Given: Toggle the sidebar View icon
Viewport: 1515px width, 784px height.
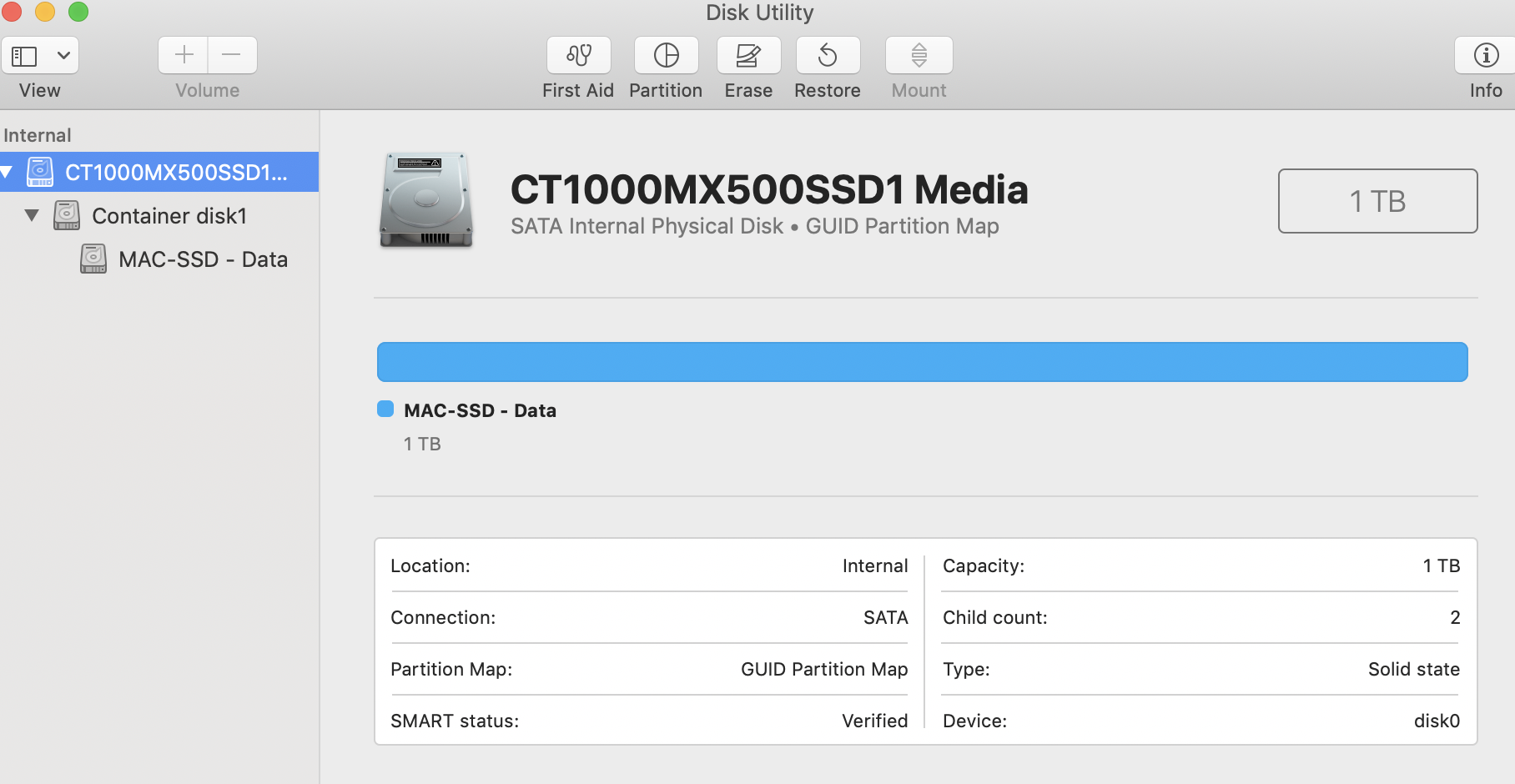Looking at the screenshot, I should coord(24,56).
